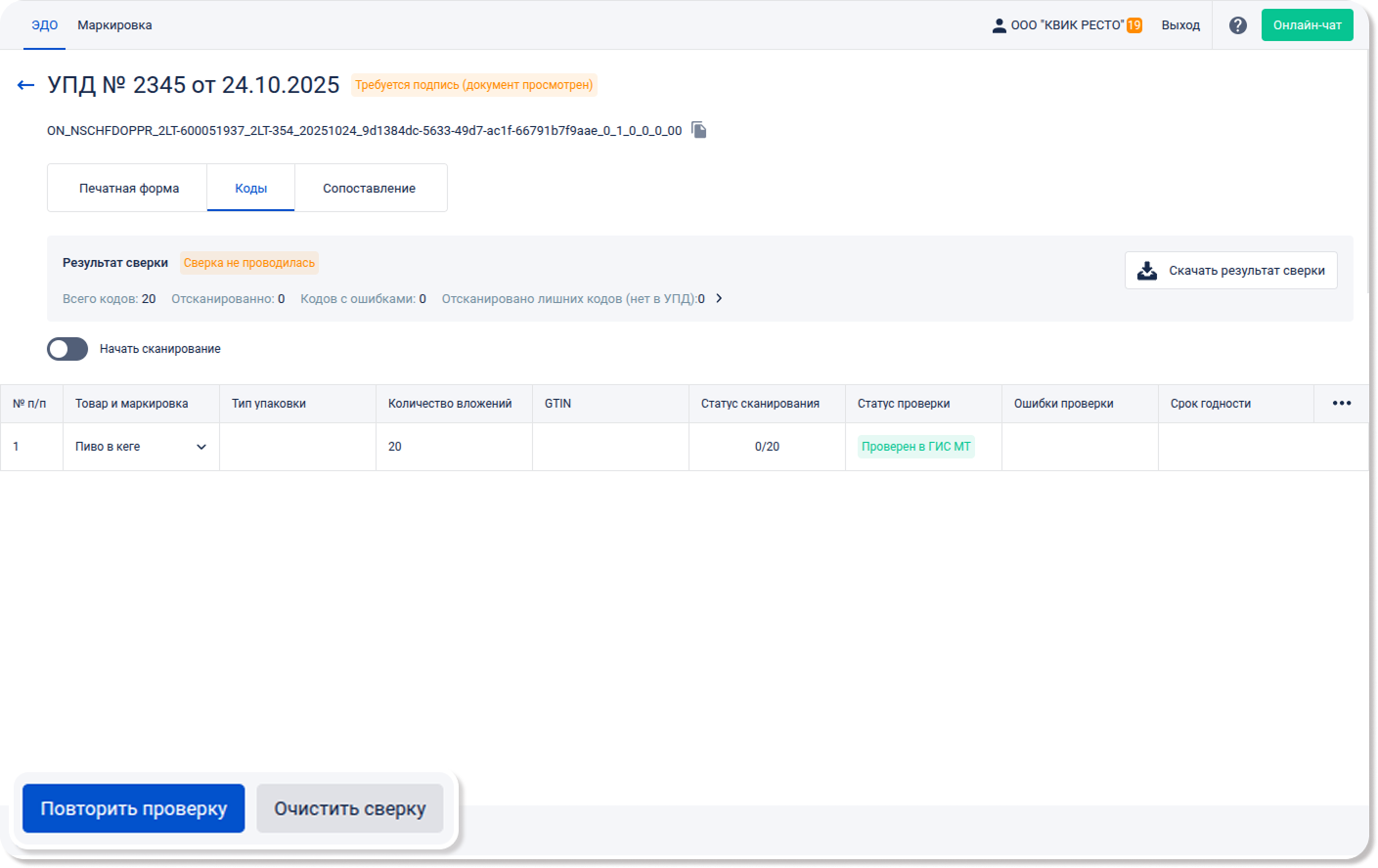
Task: Click the user profile icon
Action: click(x=999, y=25)
